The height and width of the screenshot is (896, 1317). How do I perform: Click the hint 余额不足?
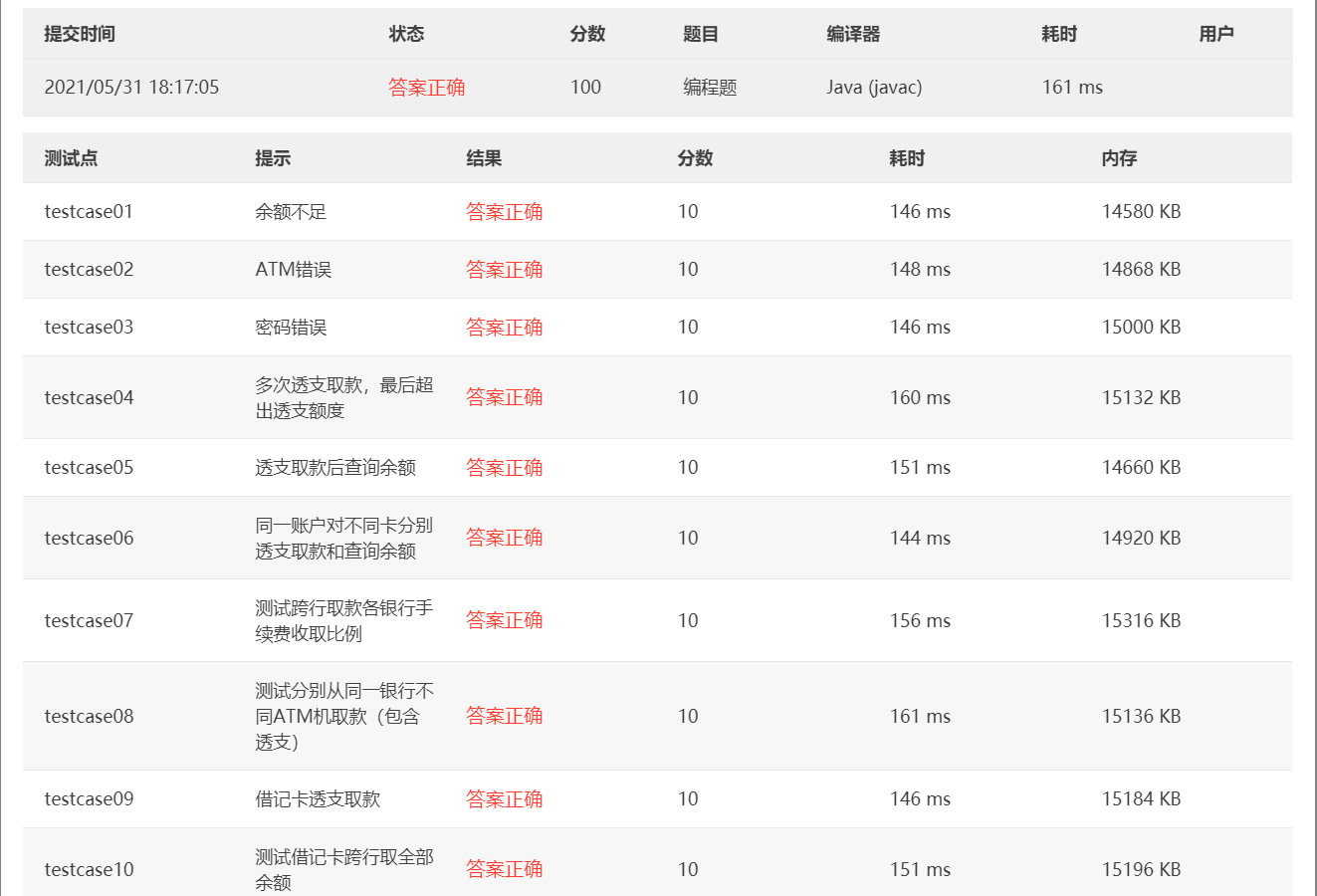click(291, 212)
